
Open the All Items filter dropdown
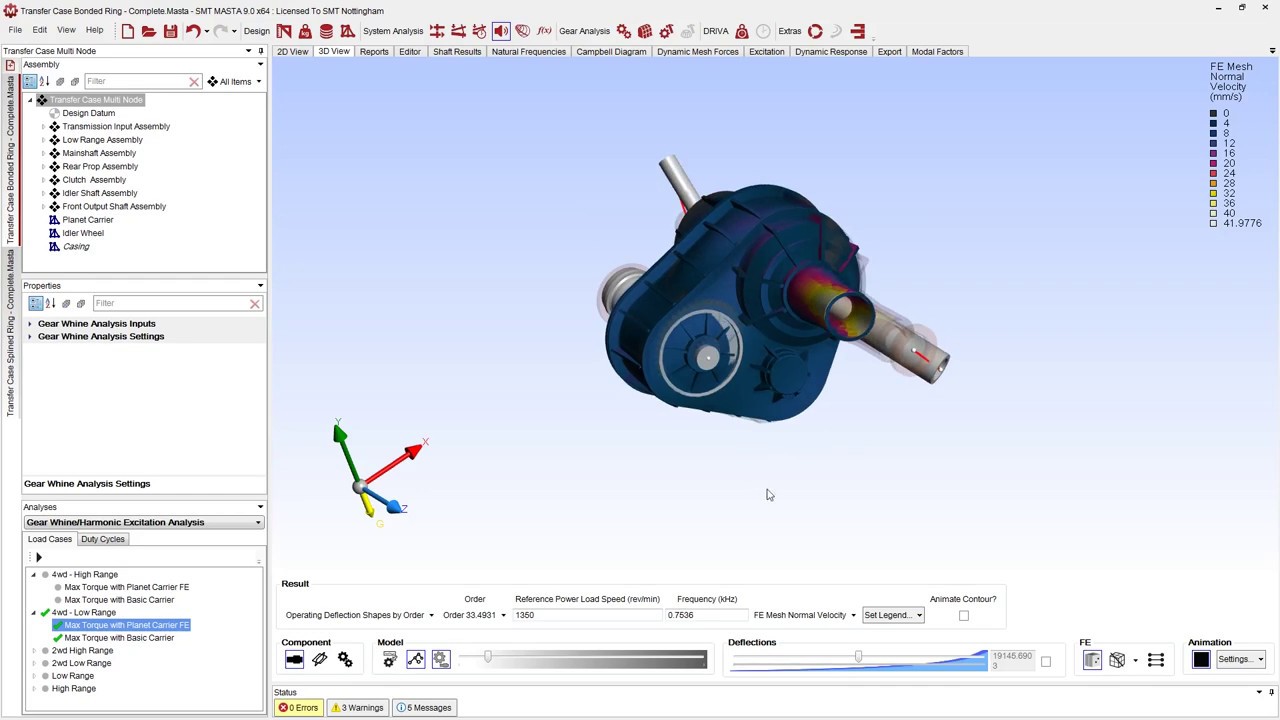258,82
